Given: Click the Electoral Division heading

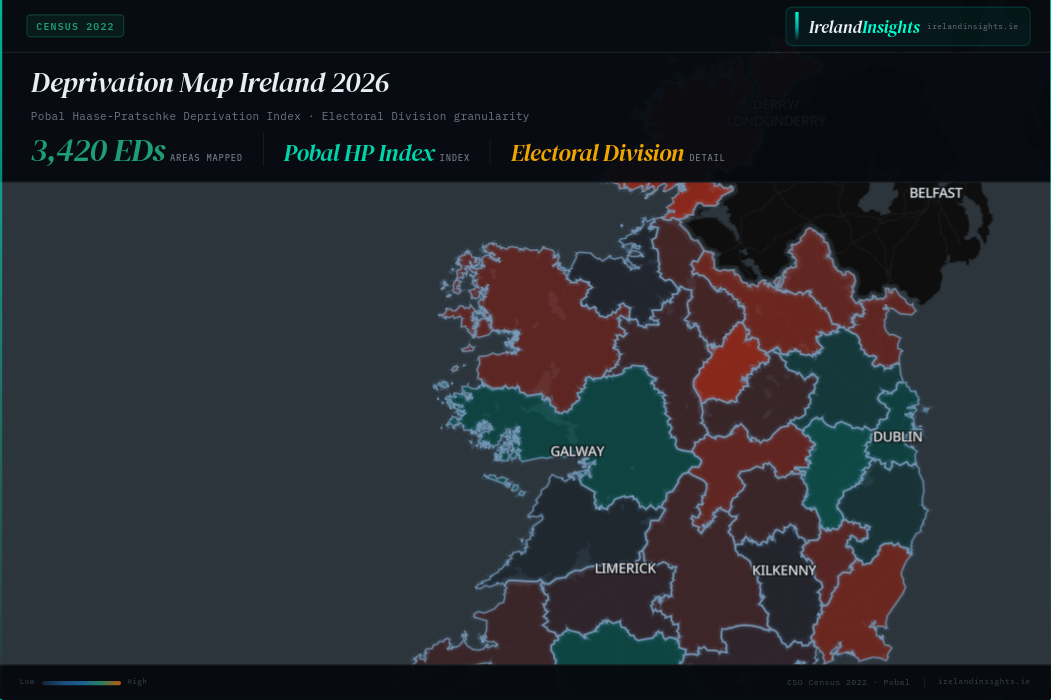Looking at the screenshot, I should click(597, 153).
